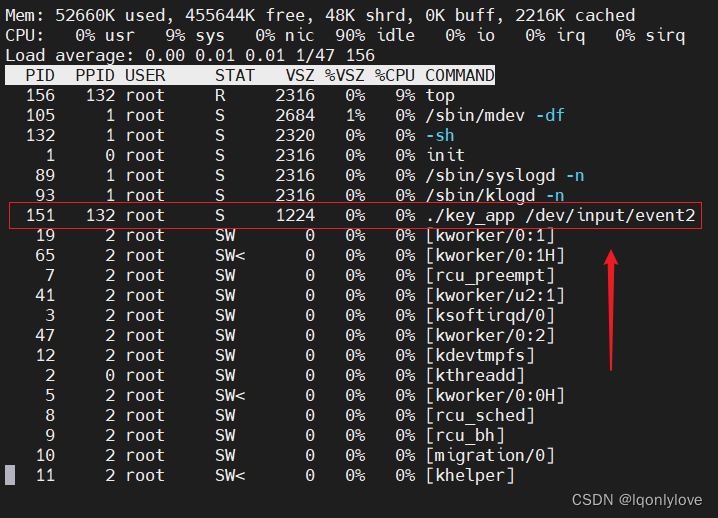This screenshot has height=518, width=718.
Task: Click VSZ value 2684 of mdev
Action: point(295,115)
